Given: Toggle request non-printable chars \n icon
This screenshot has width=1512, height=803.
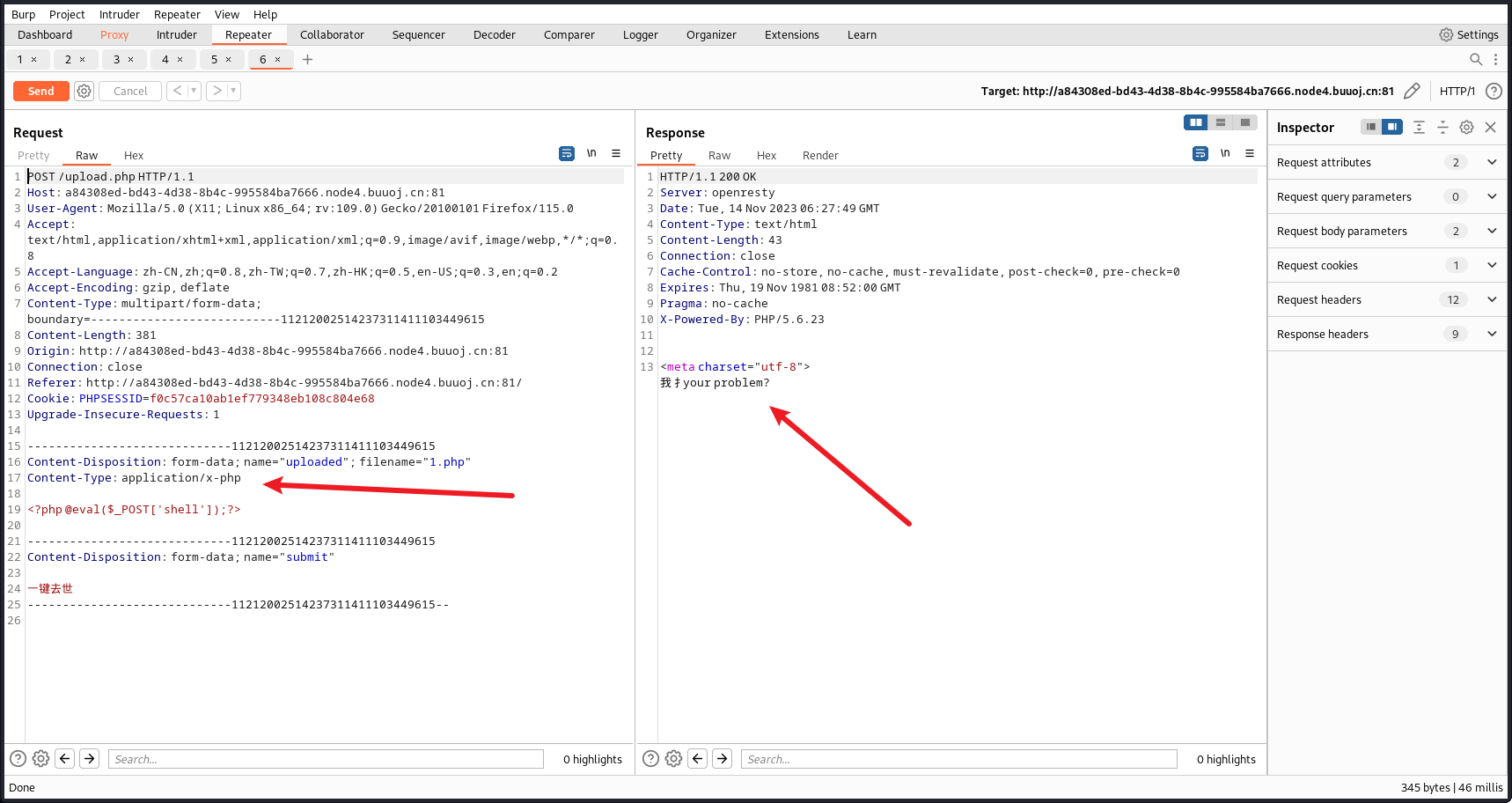Looking at the screenshot, I should click(x=591, y=153).
